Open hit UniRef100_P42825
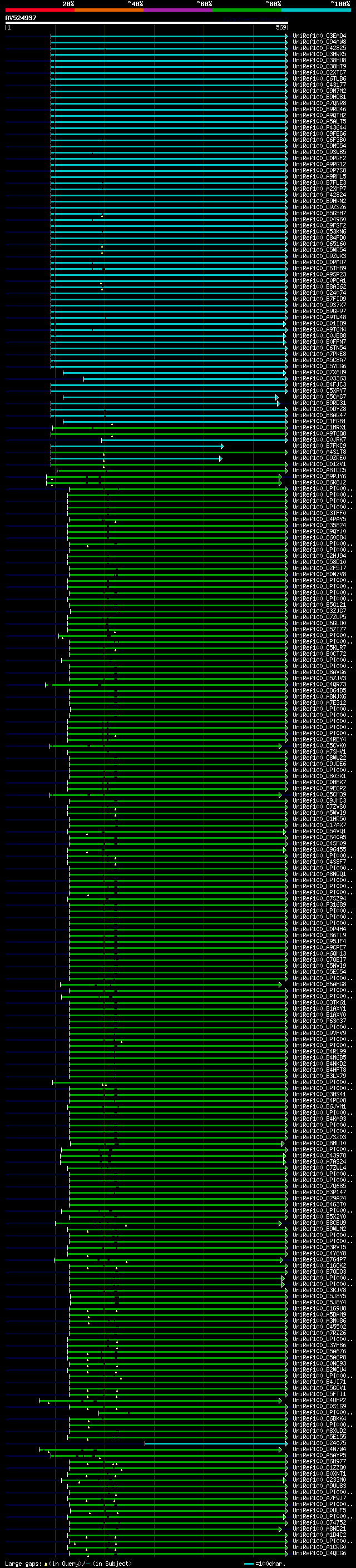This screenshot has width=356, height=1568. tap(319, 48)
